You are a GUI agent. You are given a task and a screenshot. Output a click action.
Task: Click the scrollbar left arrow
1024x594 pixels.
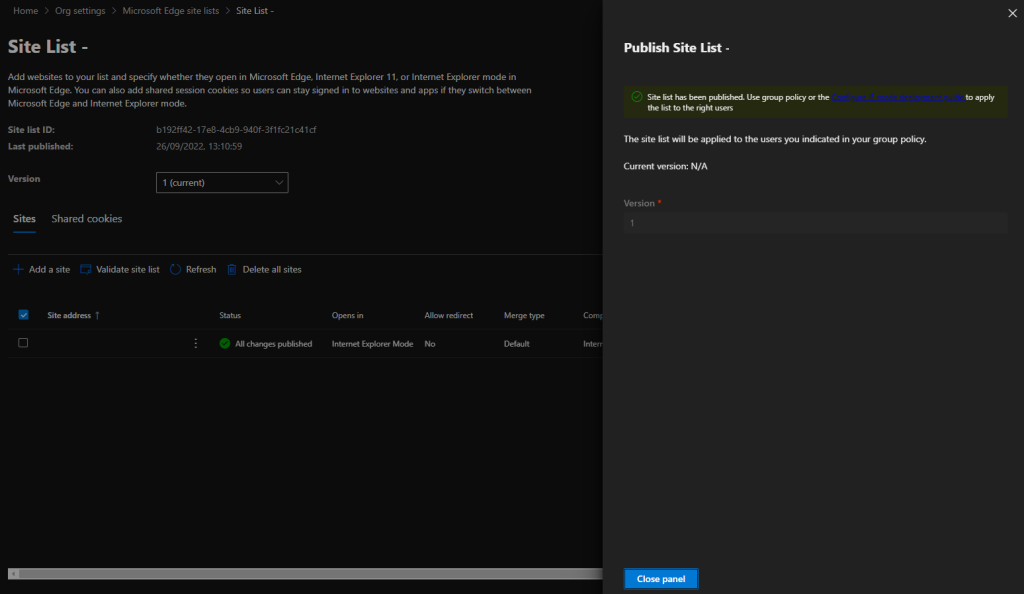tap(13, 574)
